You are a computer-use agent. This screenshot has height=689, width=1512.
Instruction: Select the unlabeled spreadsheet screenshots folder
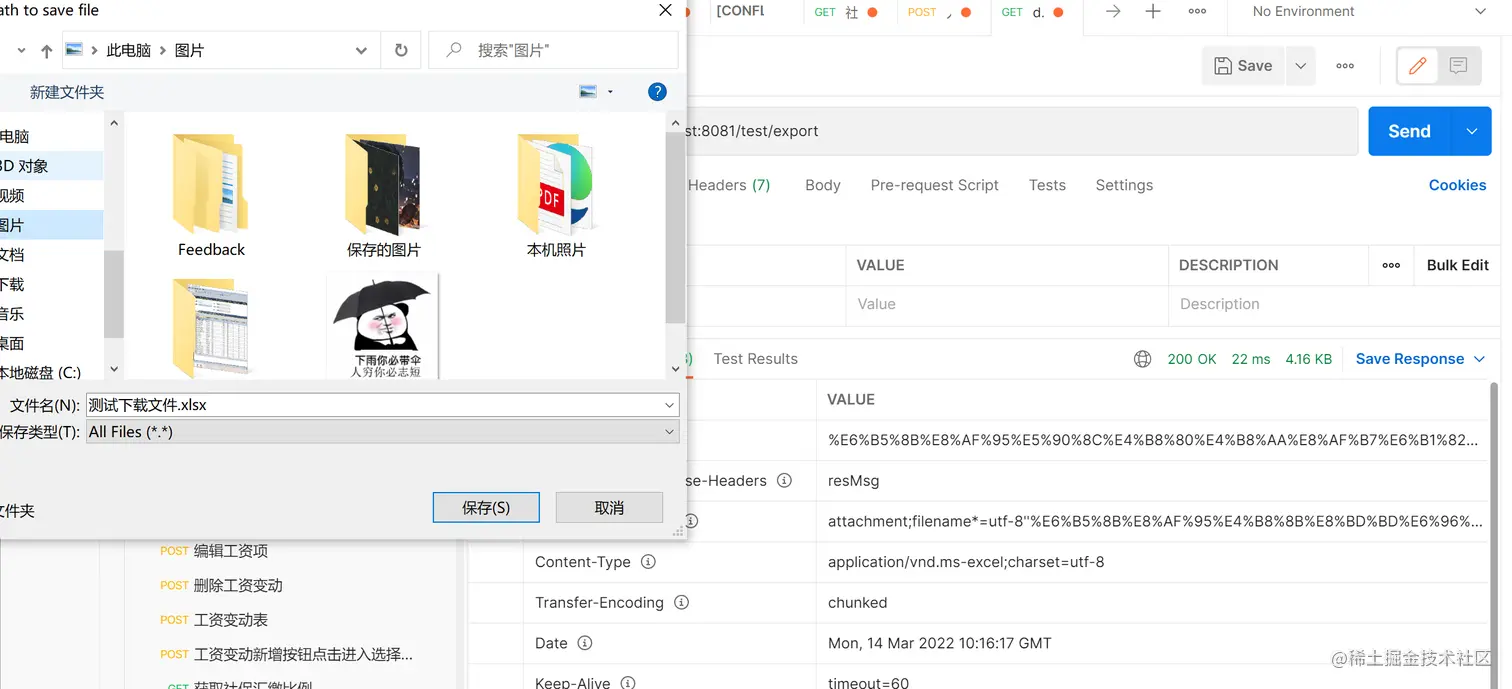[x=211, y=327]
